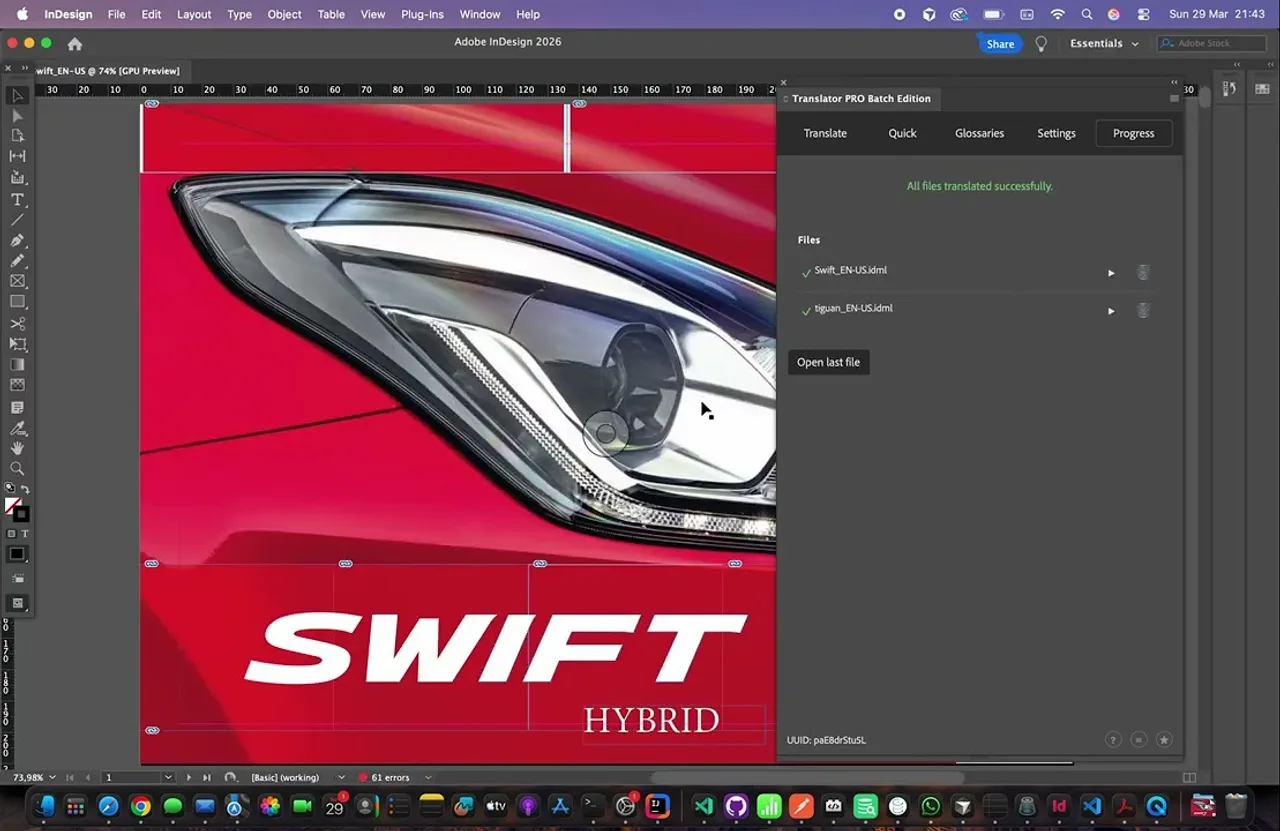The image size is (1280, 831).
Task: Toggle formatting affects container button
Action: coord(12,534)
